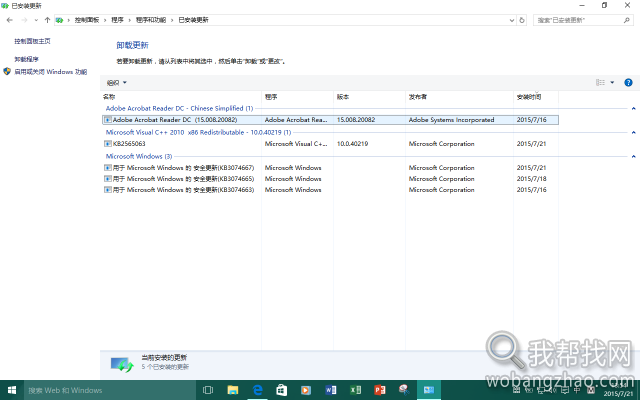Image resolution: width=640 pixels, height=400 pixels.
Task: Select security update KB3074667 row
Action: click(x=330, y=168)
